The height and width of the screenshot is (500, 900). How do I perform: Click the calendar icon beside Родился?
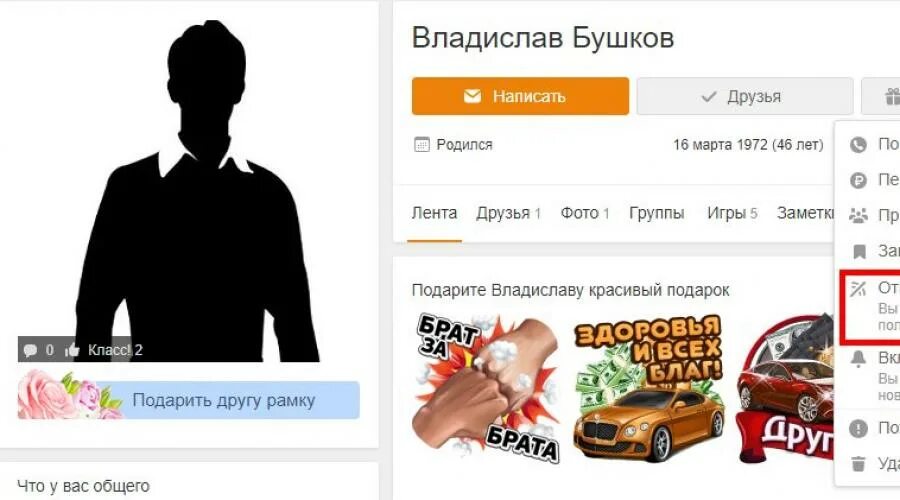click(421, 145)
